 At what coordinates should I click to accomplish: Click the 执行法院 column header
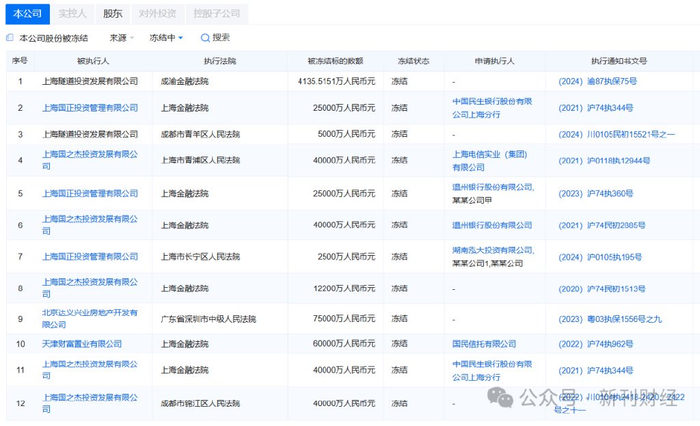[x=220, y=61]
